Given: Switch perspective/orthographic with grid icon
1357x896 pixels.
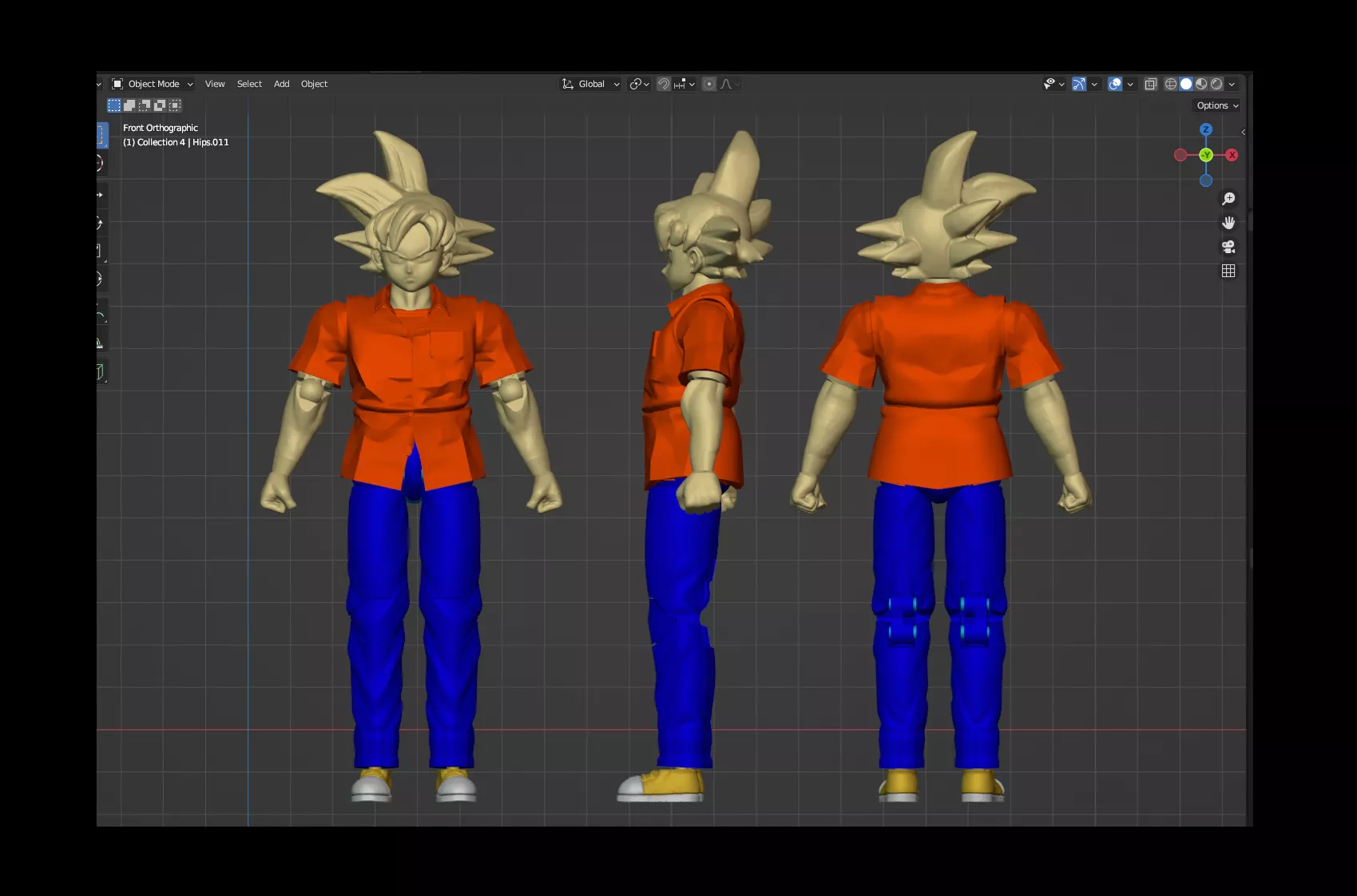Looking at the screenshot, I should (1228, 271).
